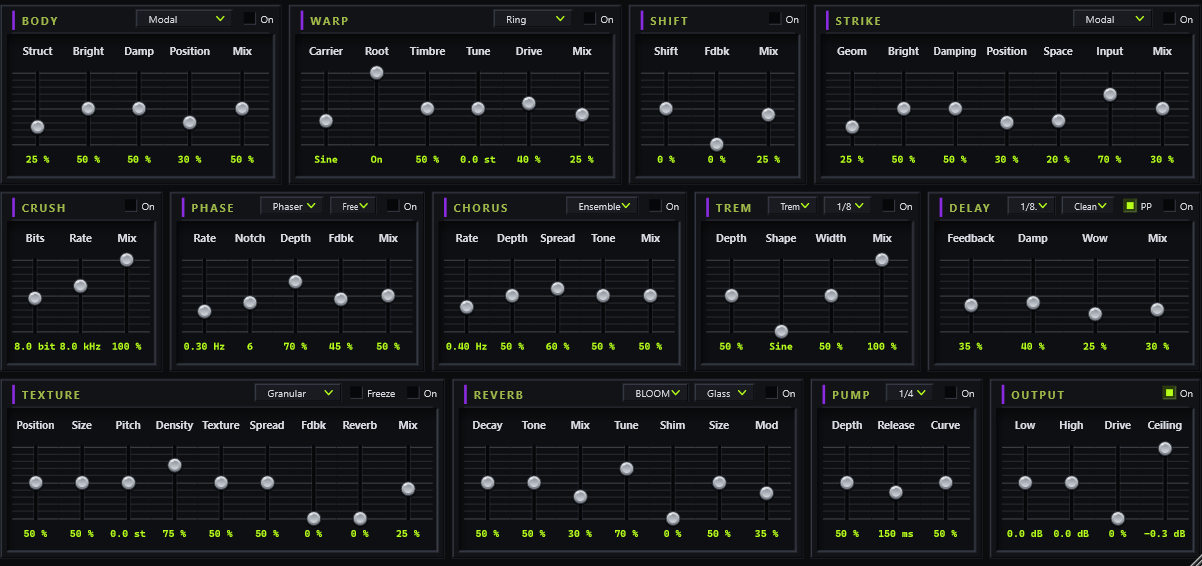Click the WARP Carrier value Sine
This screenshot has height=566, width=1202.
click(x=326, y=160)
